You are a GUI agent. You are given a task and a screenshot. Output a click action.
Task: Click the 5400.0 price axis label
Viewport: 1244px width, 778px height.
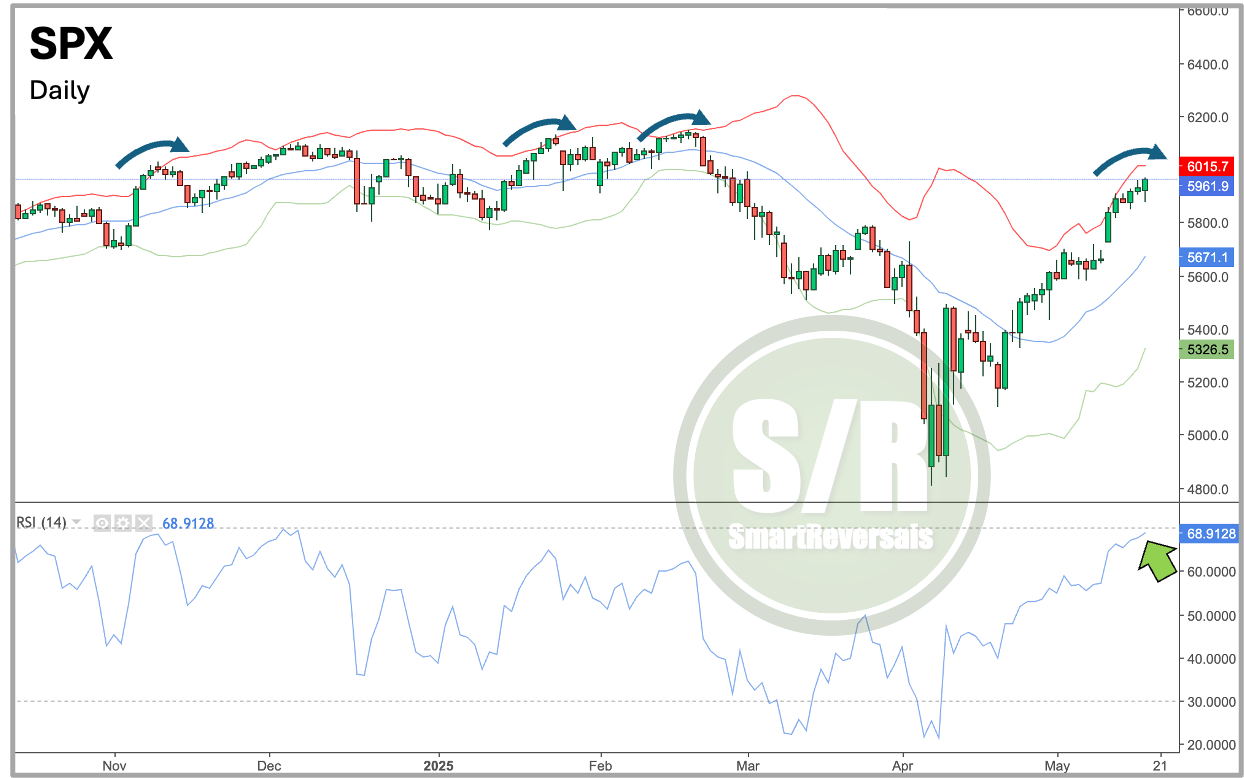point(1208,330)
